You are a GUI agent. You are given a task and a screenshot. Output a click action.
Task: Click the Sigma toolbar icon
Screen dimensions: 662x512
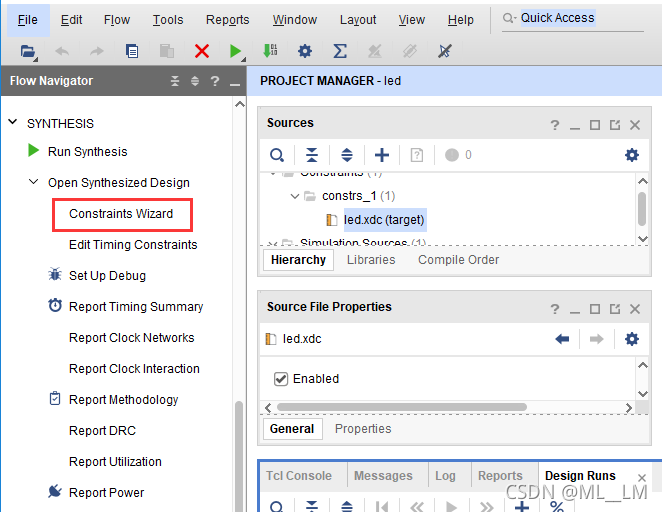339,51
